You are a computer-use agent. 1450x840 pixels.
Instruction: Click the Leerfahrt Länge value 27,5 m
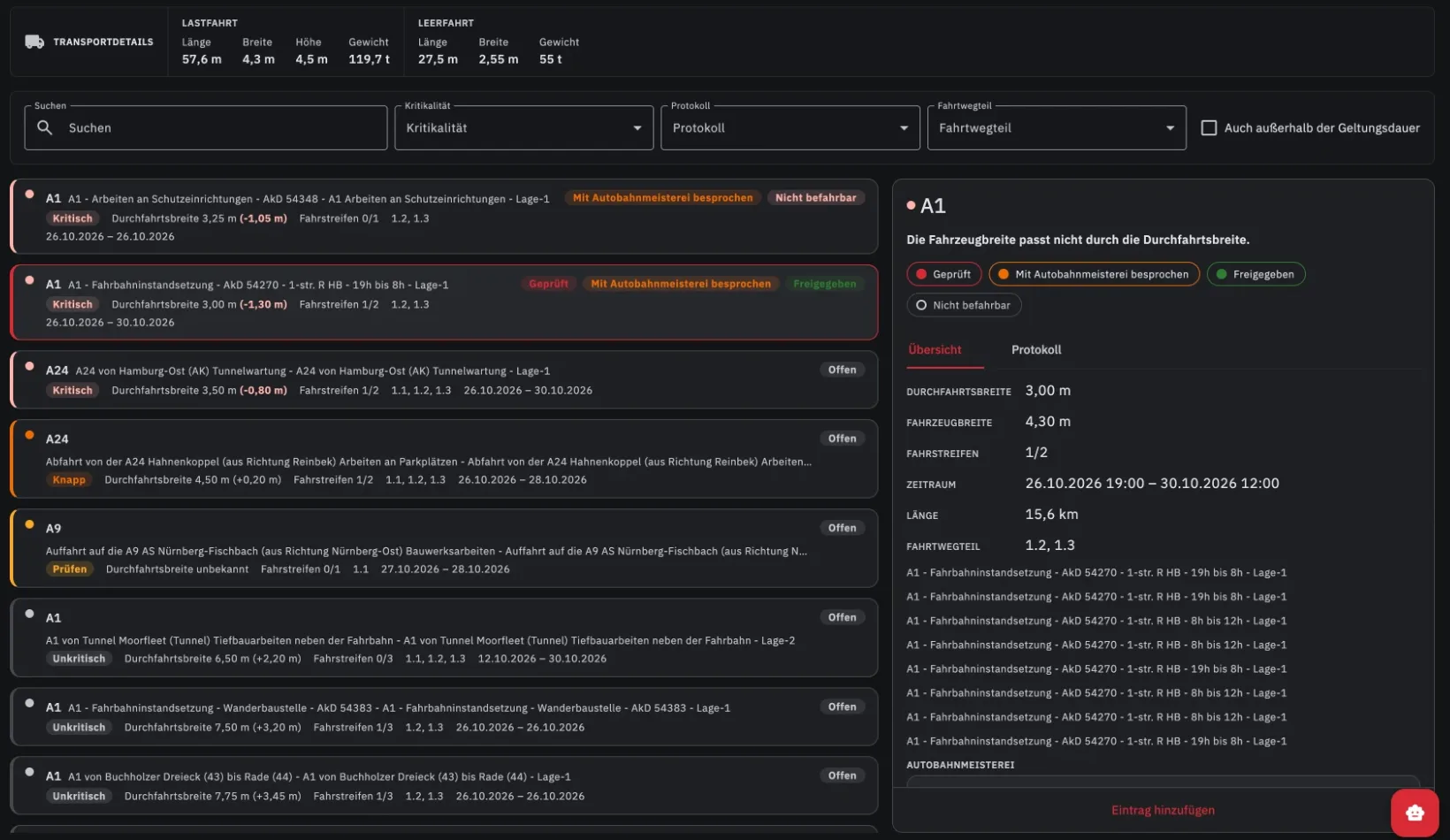click(438, 59)
